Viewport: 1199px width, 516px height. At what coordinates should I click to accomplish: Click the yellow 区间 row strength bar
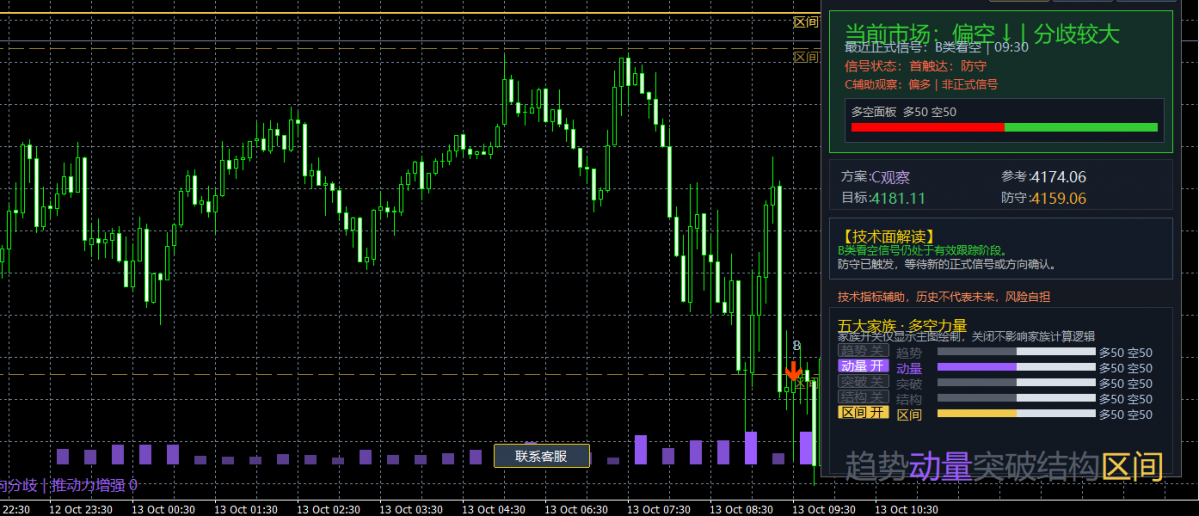click(x=1016, y=414)
